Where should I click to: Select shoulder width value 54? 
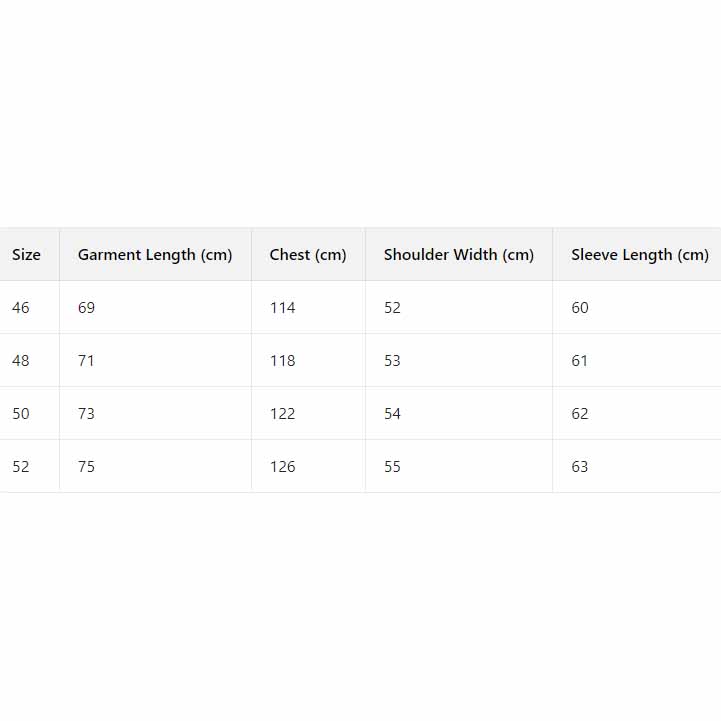tap(392, 414)
